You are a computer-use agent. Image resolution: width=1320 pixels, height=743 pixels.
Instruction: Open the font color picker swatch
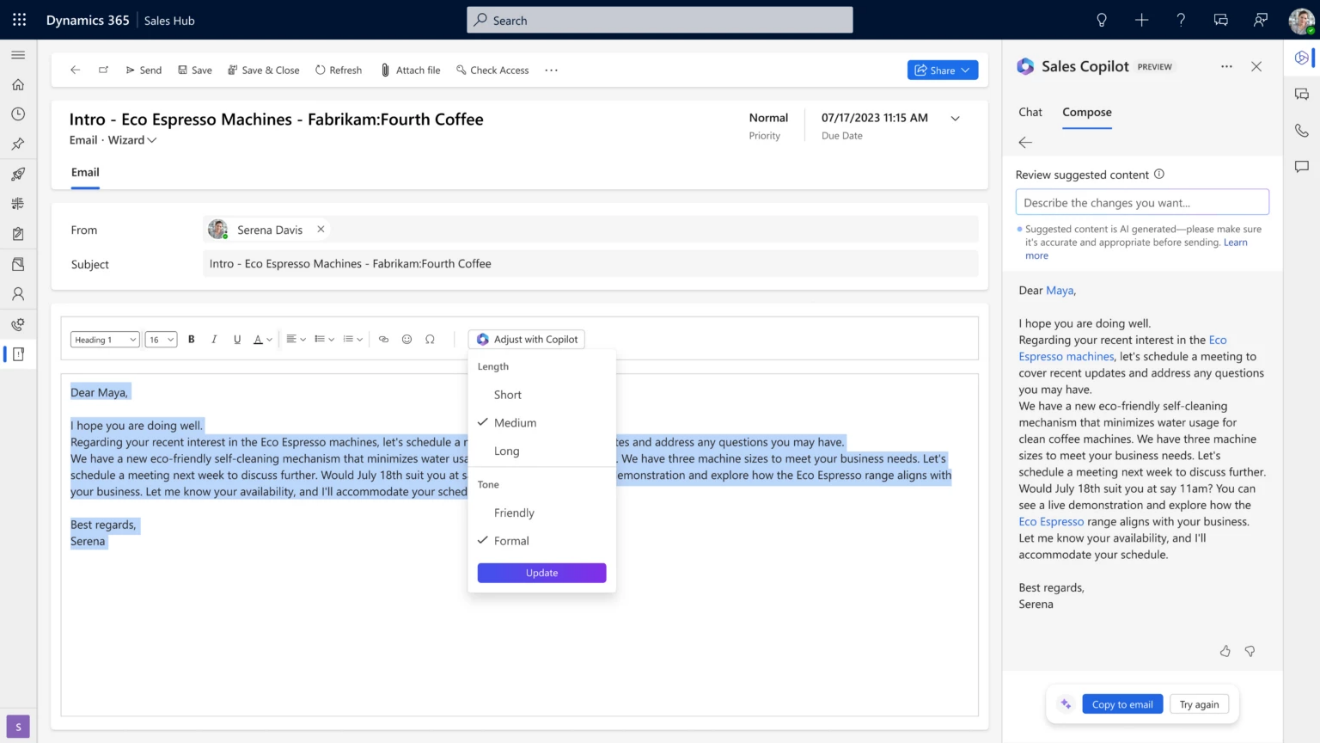[260, 339]
